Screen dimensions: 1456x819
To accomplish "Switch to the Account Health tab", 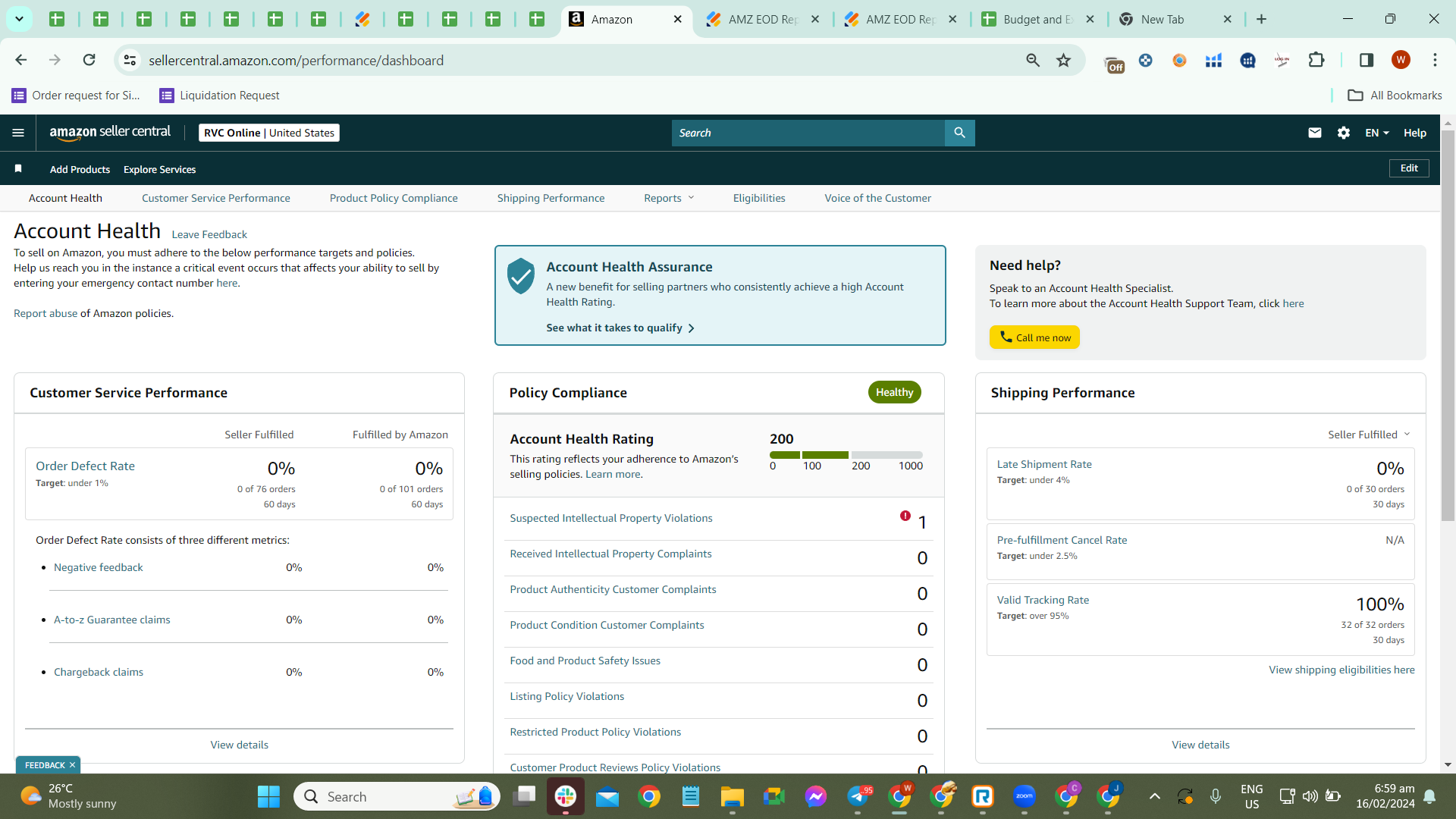I will [x=65, y=198].
